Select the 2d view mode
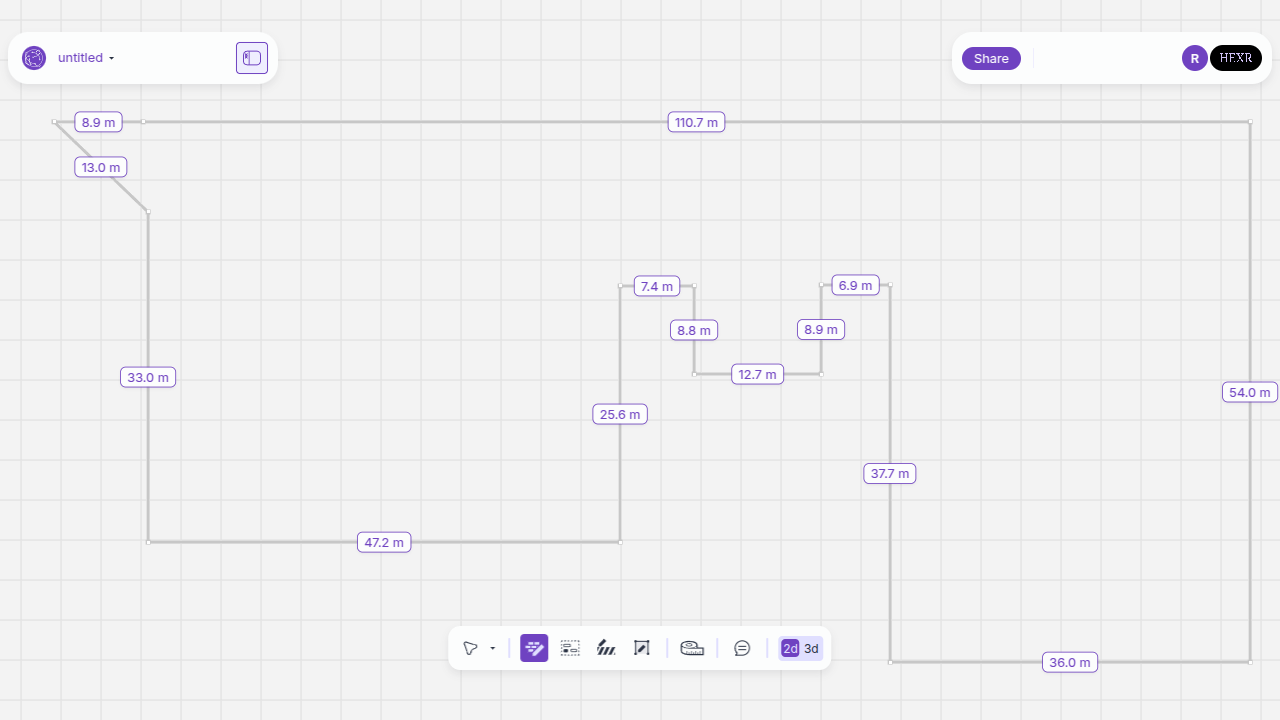This screenshot has height=720, width=1280. point(790,649)
